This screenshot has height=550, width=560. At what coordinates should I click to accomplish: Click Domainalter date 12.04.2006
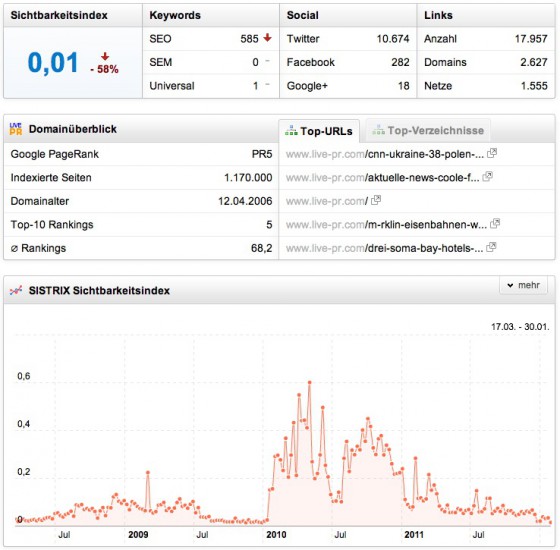coord(245,201)
